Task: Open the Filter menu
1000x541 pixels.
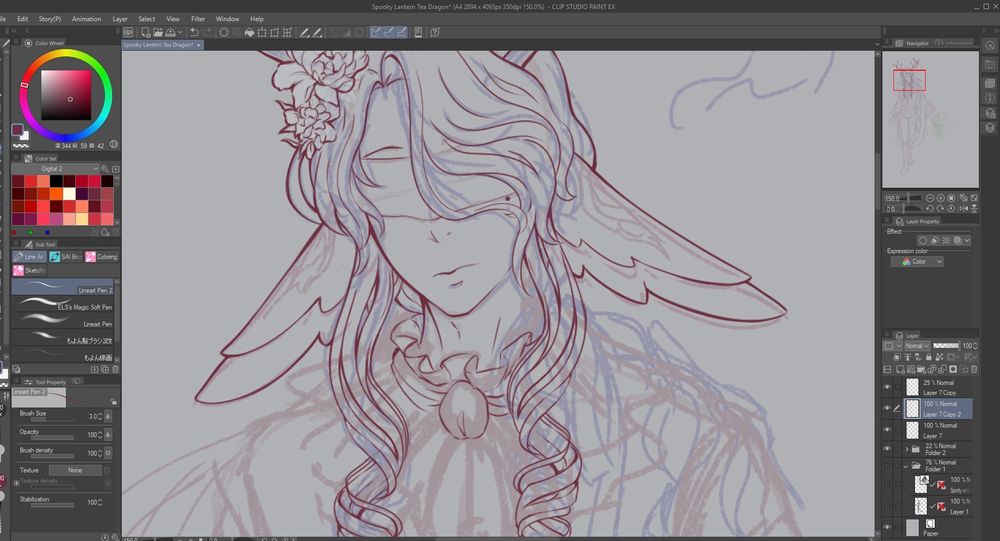Action: (198, 19)
